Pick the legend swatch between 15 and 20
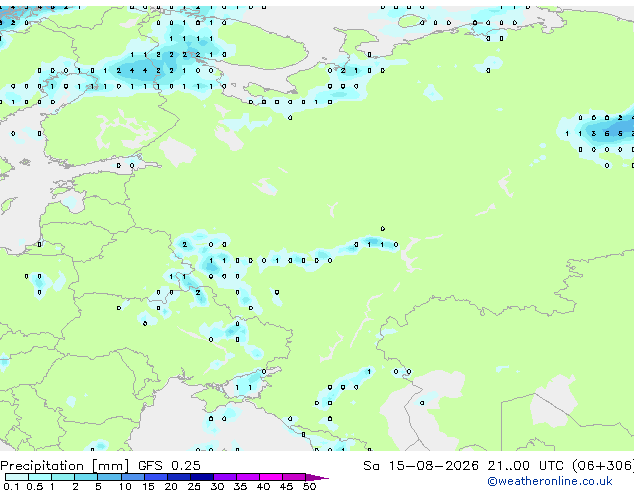Screen dimensions: 634x490 pos(156,477)
